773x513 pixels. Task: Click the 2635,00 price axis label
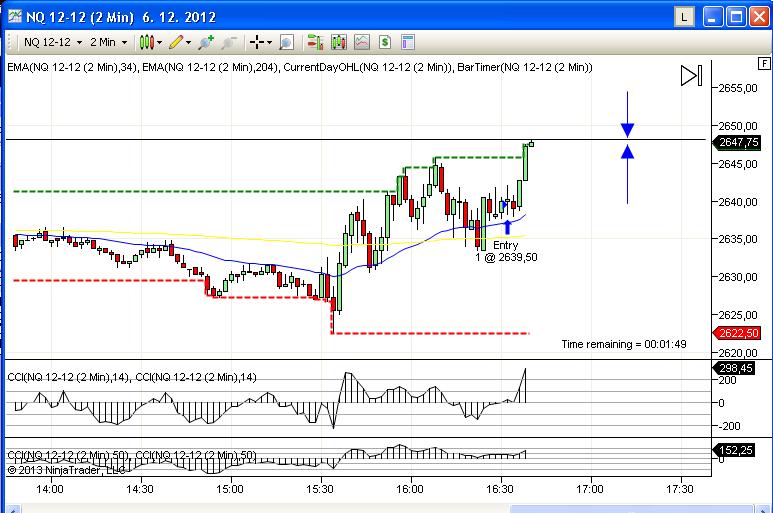(x=738, y=239)
